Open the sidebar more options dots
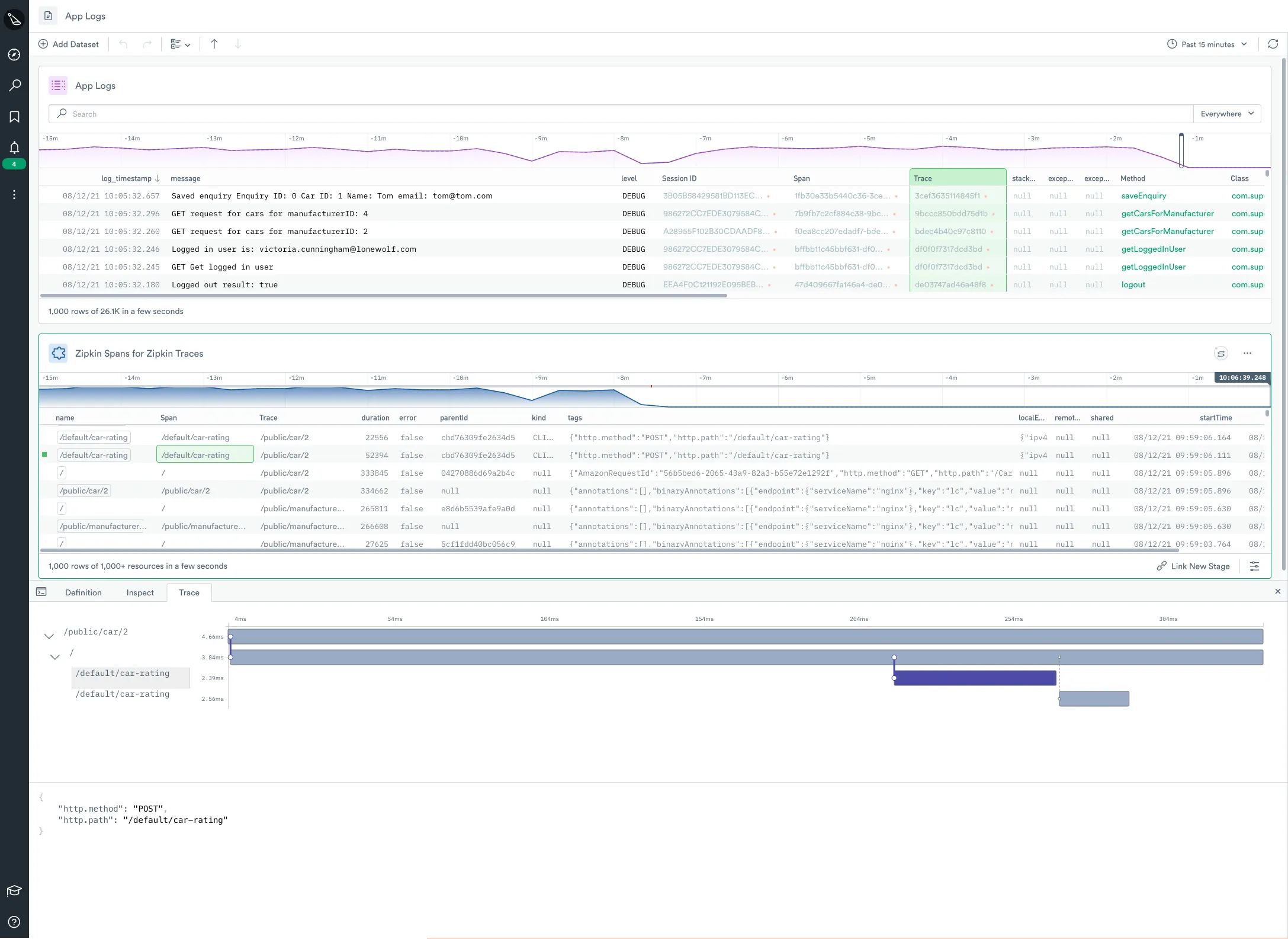 14,194
